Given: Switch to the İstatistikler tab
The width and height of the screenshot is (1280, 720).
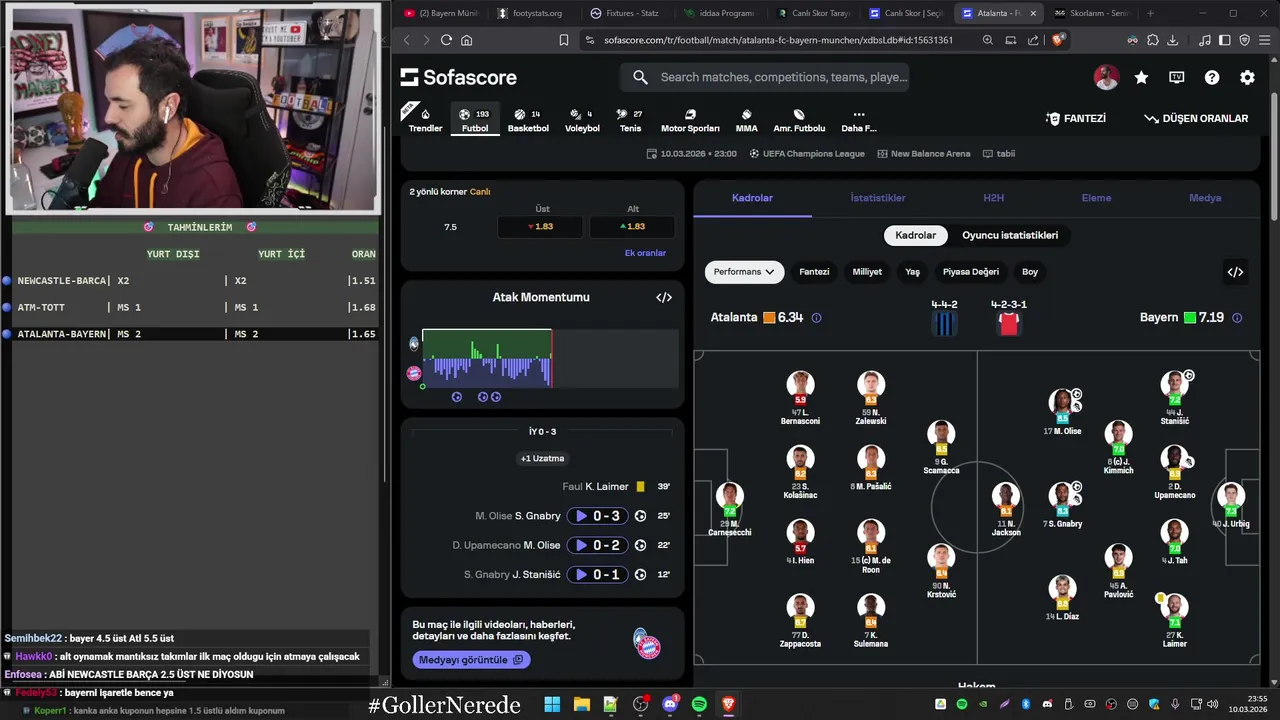Looking at the screenshot, I should pos(878,198).
